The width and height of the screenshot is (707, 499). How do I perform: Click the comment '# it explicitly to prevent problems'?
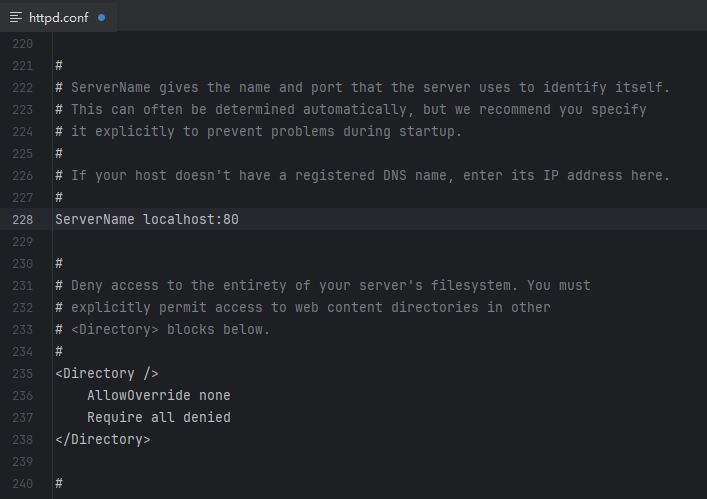tap(258, 132)
